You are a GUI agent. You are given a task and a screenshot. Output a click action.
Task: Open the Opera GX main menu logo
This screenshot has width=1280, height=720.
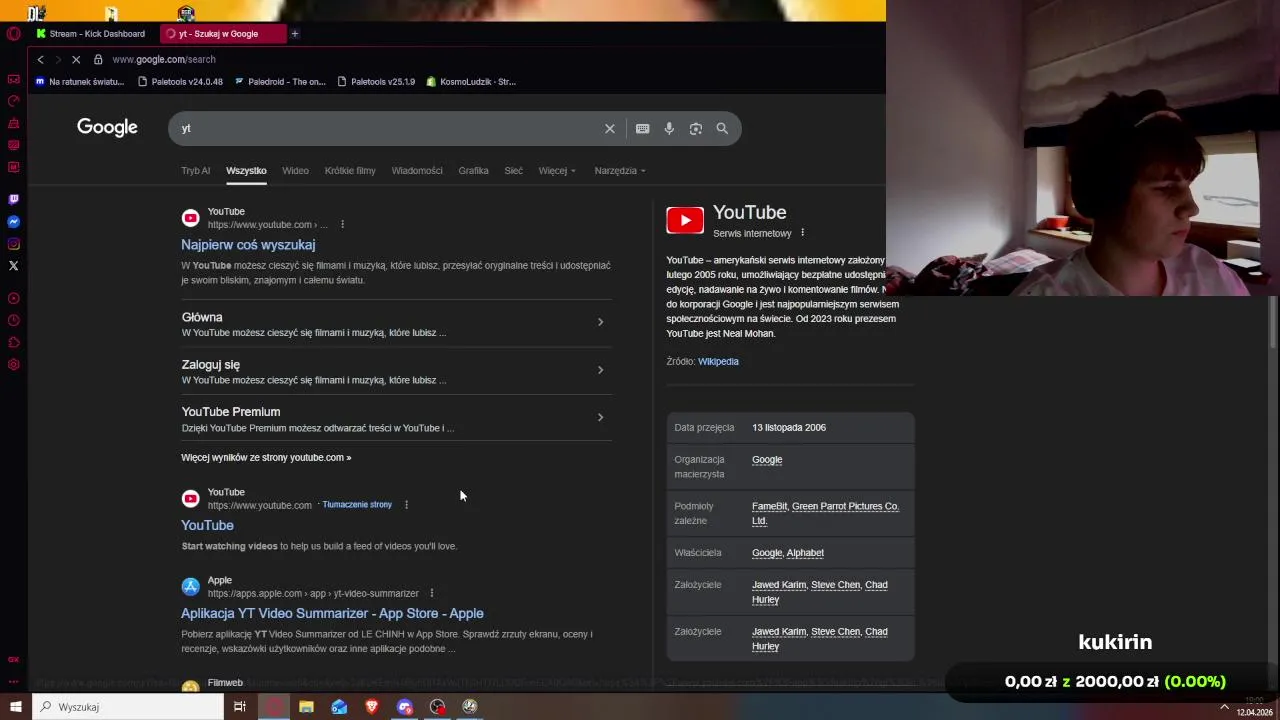[x=13, y=34]
